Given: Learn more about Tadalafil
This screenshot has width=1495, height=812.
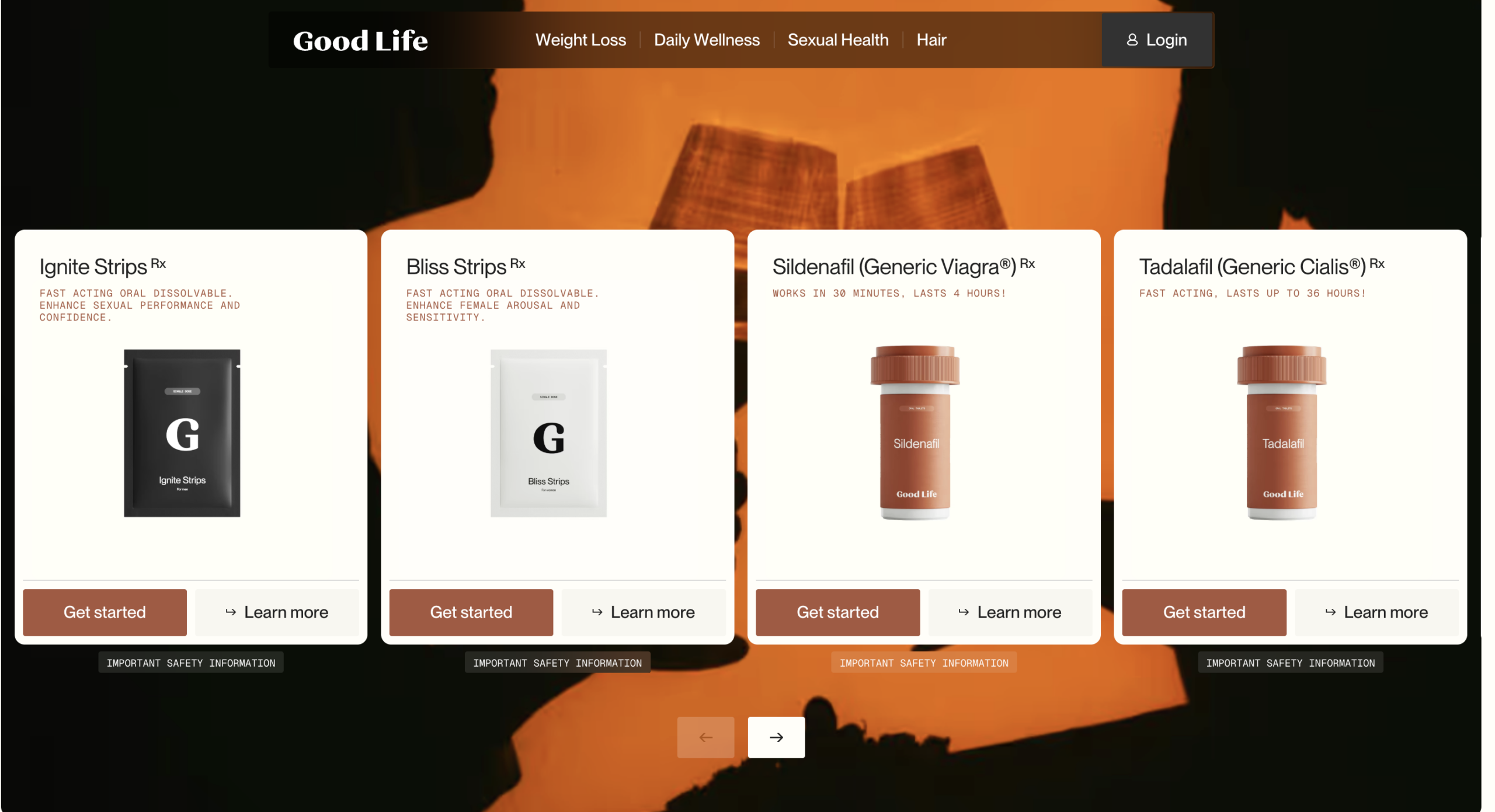Looking at the screenshot, I should 1376,612.
